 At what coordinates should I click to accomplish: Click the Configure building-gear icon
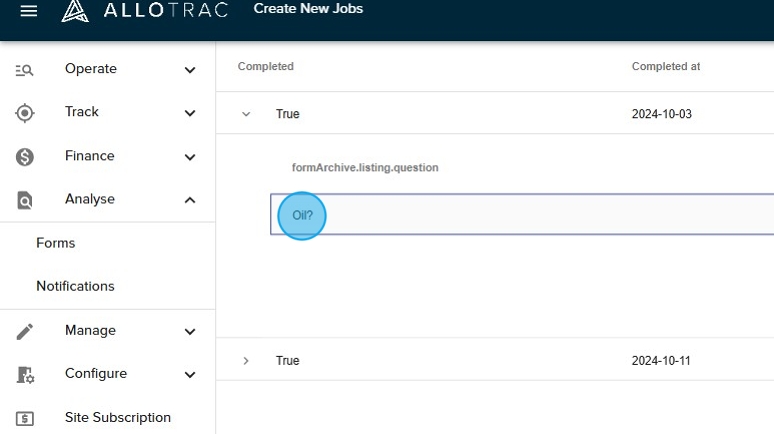25,375
